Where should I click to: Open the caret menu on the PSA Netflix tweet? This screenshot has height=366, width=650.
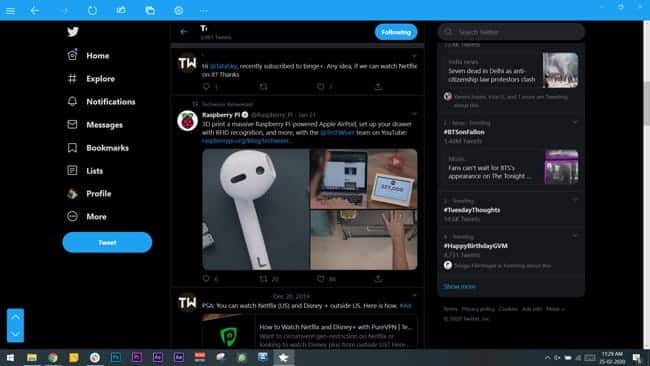(x=413, y=296)
